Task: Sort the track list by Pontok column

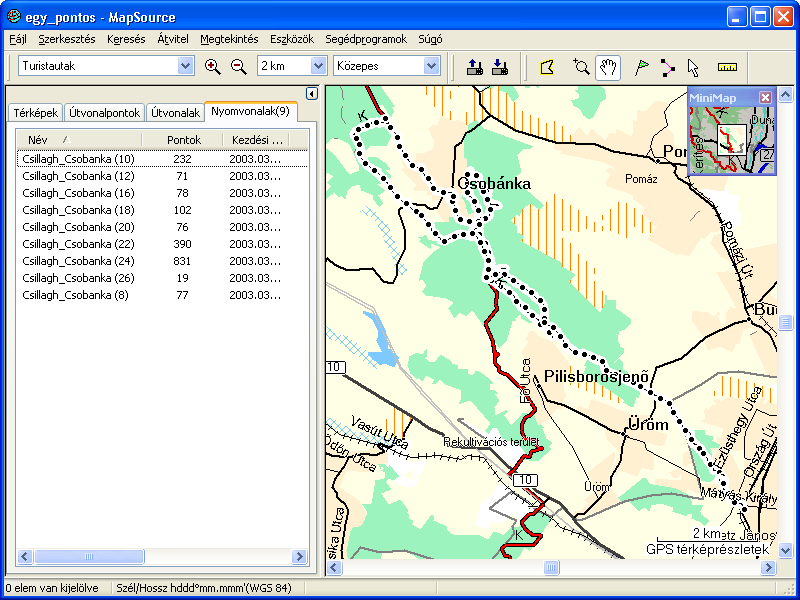Action: [x=184, y=140]
